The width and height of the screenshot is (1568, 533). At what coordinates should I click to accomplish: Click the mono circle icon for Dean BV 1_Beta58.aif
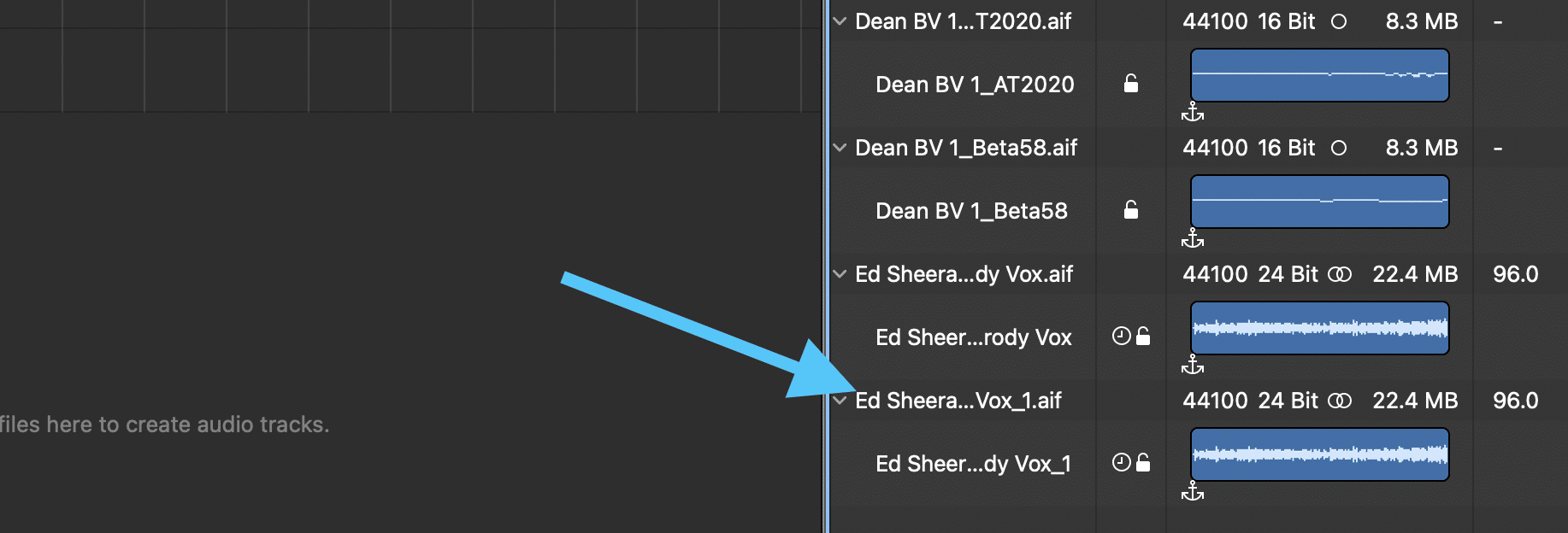[x=1339, y=148]
